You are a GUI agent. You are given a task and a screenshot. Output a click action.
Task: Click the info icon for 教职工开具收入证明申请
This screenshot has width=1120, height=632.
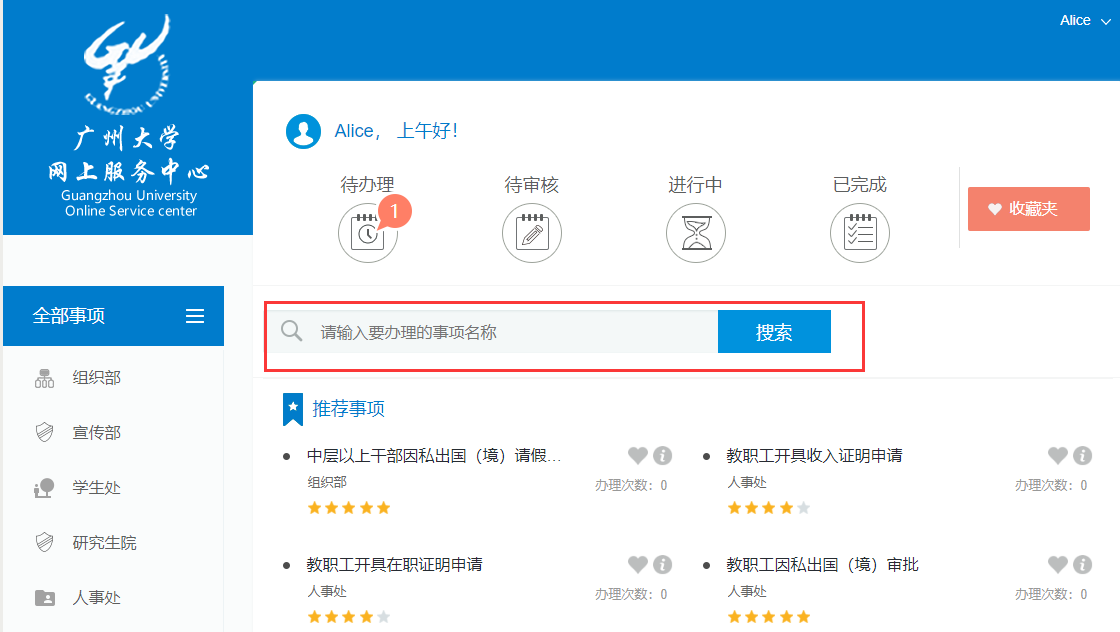click(x=1082, y=456)
